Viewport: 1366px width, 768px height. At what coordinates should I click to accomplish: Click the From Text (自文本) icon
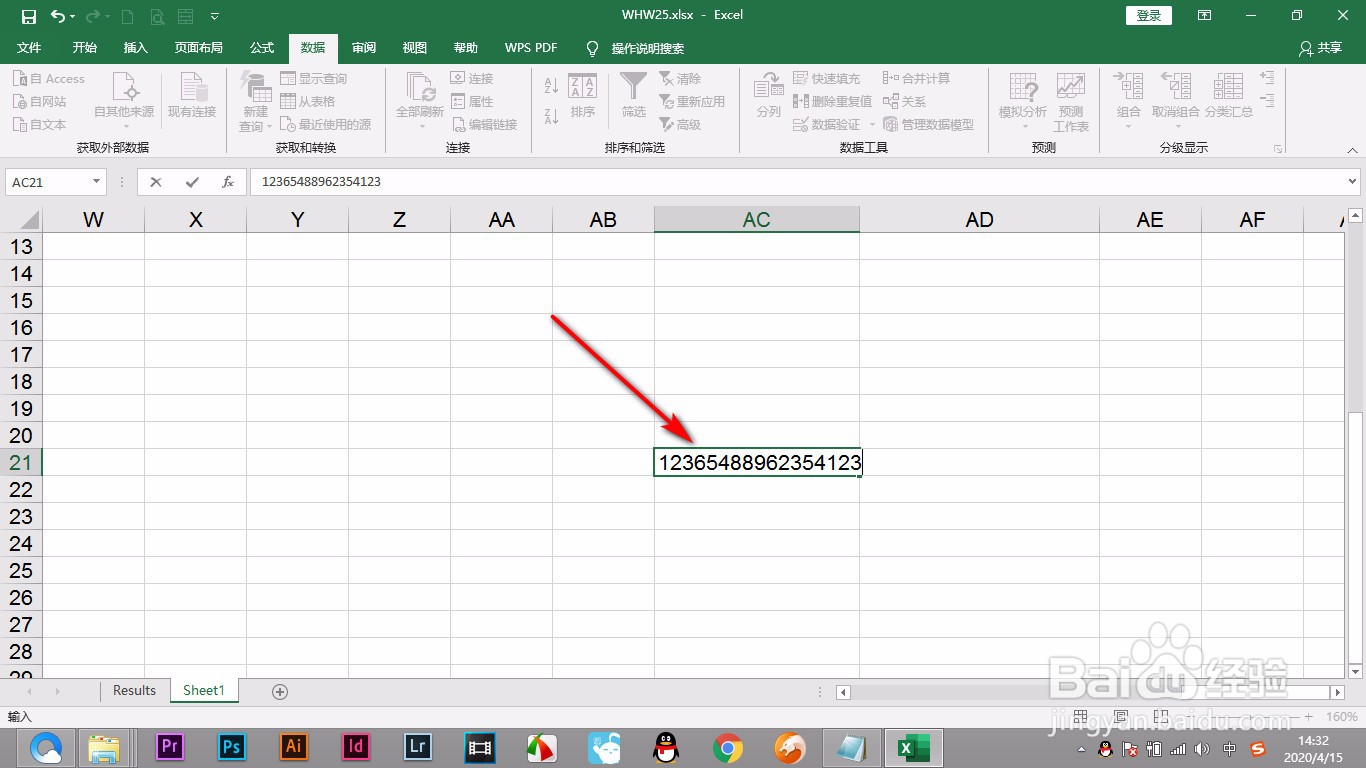[19, 125]
